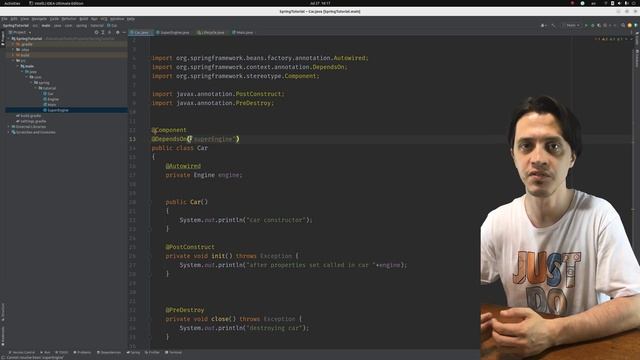This screenshot has width=640, height=360.
Task: Switch to the Main.java editor tab
Action: 243,32
